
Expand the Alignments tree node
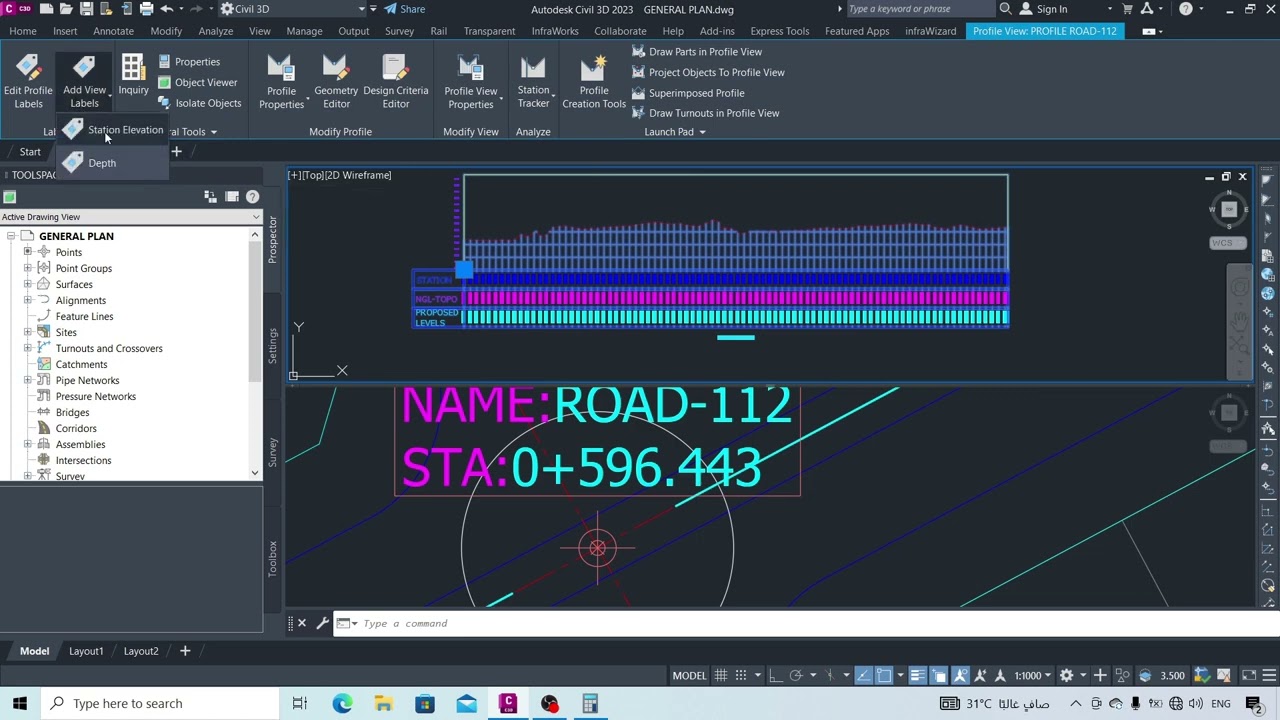click(x=28, y=300)
